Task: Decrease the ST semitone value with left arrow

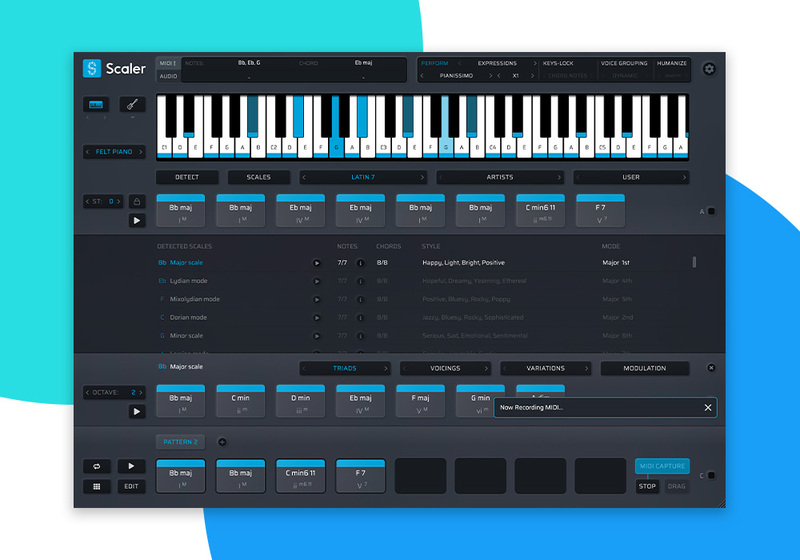Action: click(87, 201)
